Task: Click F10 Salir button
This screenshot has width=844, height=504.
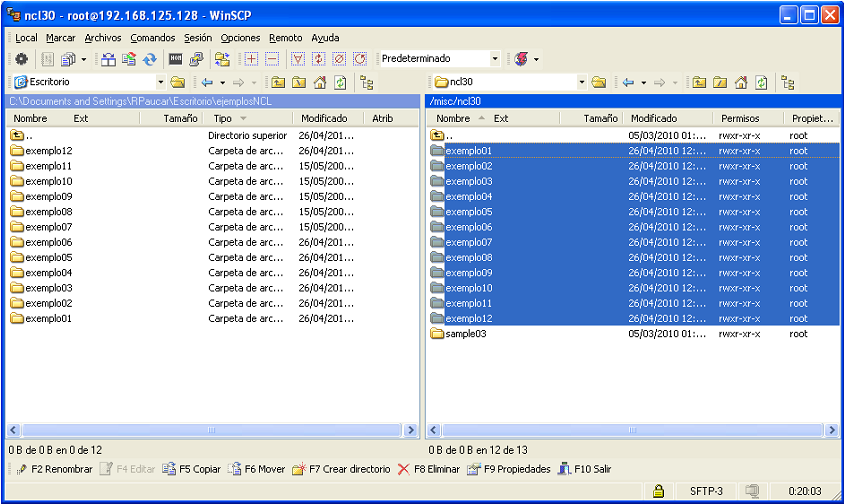Action: [x=585, y=469]
